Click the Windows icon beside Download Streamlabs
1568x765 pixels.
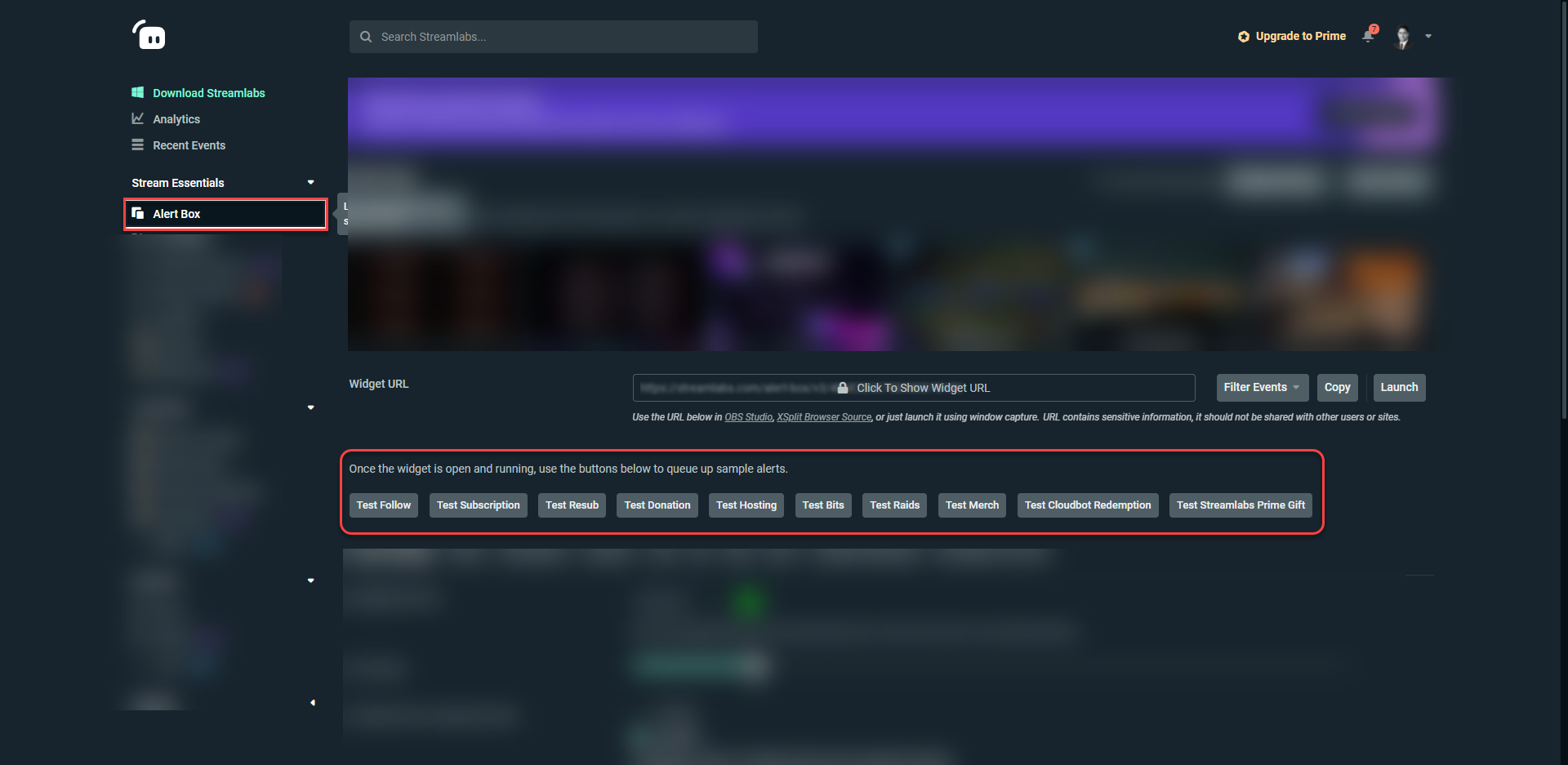click(138, 92)
